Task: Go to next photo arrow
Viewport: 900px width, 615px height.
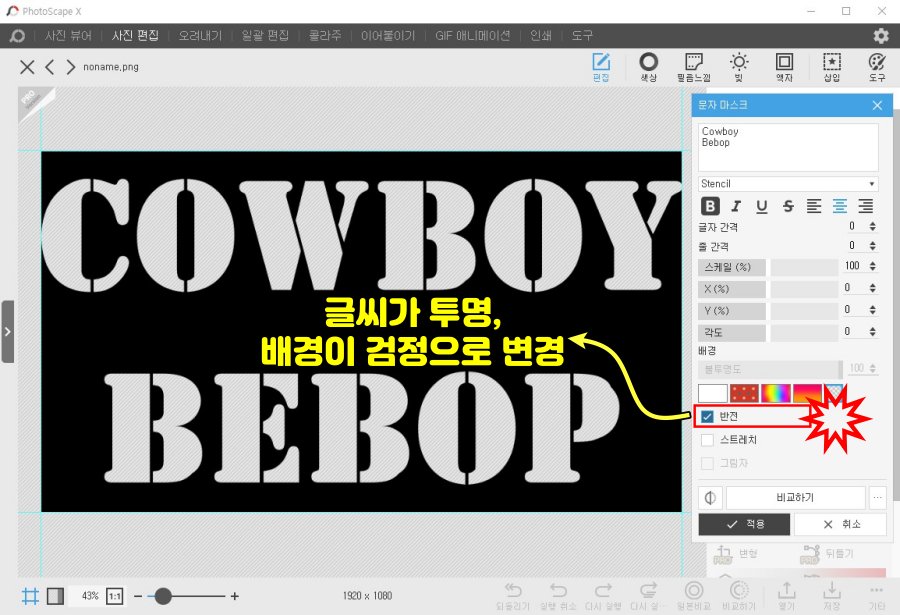Action: pos(70,67)
